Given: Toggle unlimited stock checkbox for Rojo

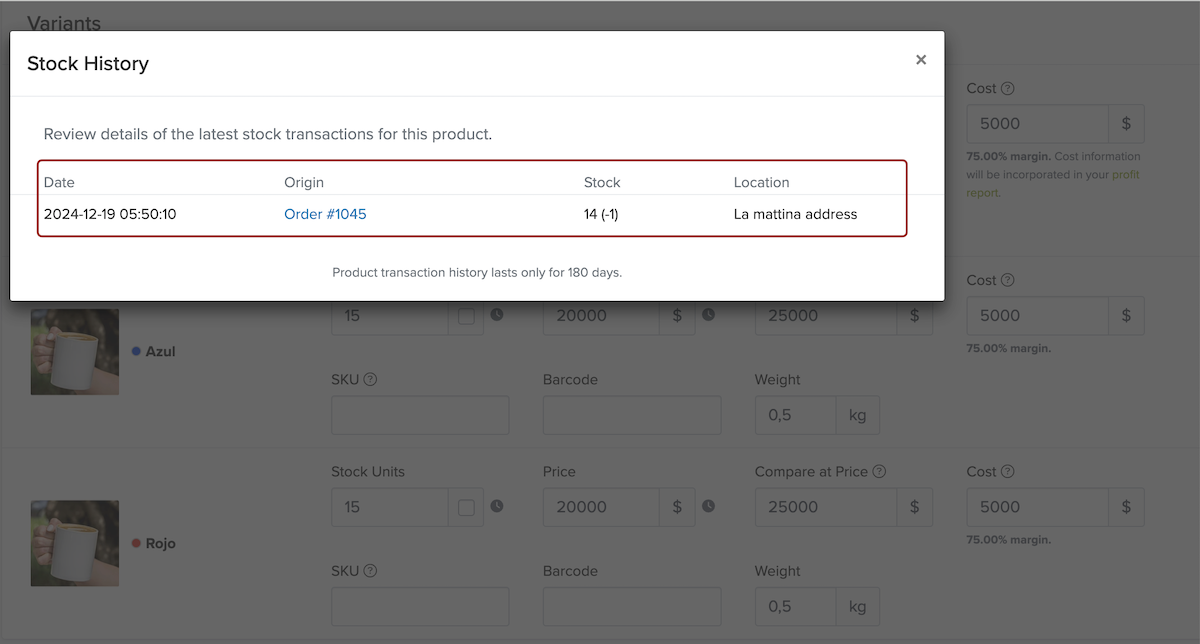Looking at the screenshot, I should coord(466,508).
